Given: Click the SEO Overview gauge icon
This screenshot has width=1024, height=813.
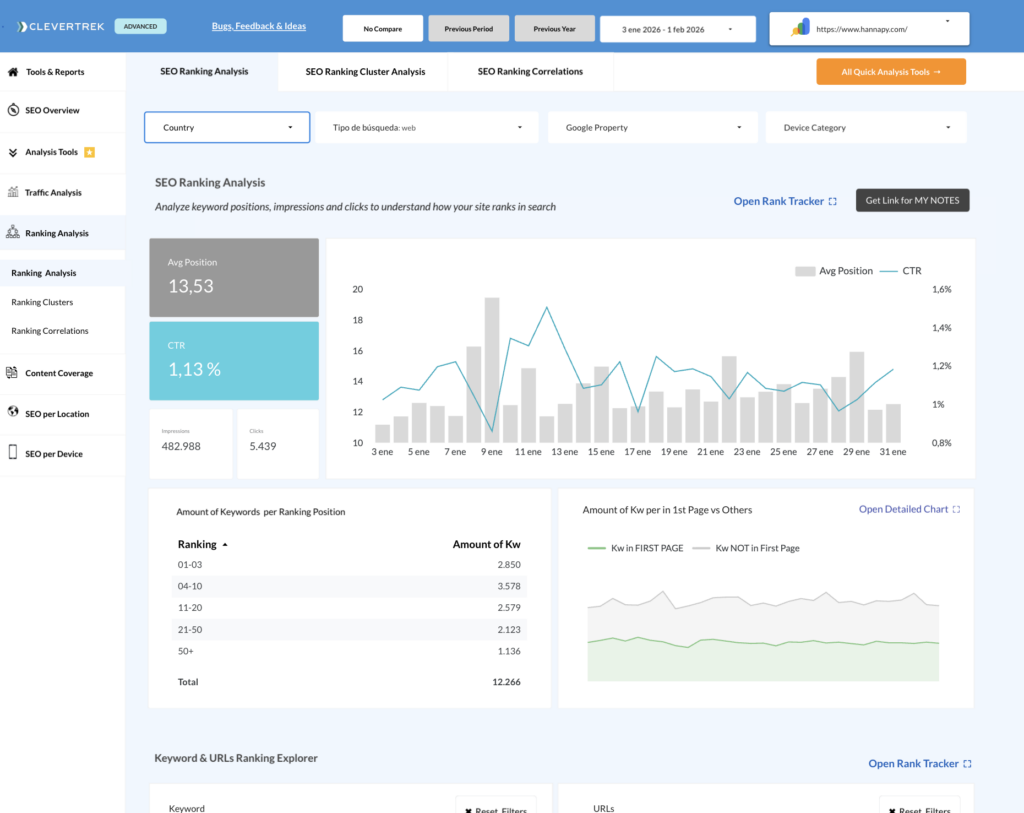Looking at the screenshot, I should tap(13, 110).
